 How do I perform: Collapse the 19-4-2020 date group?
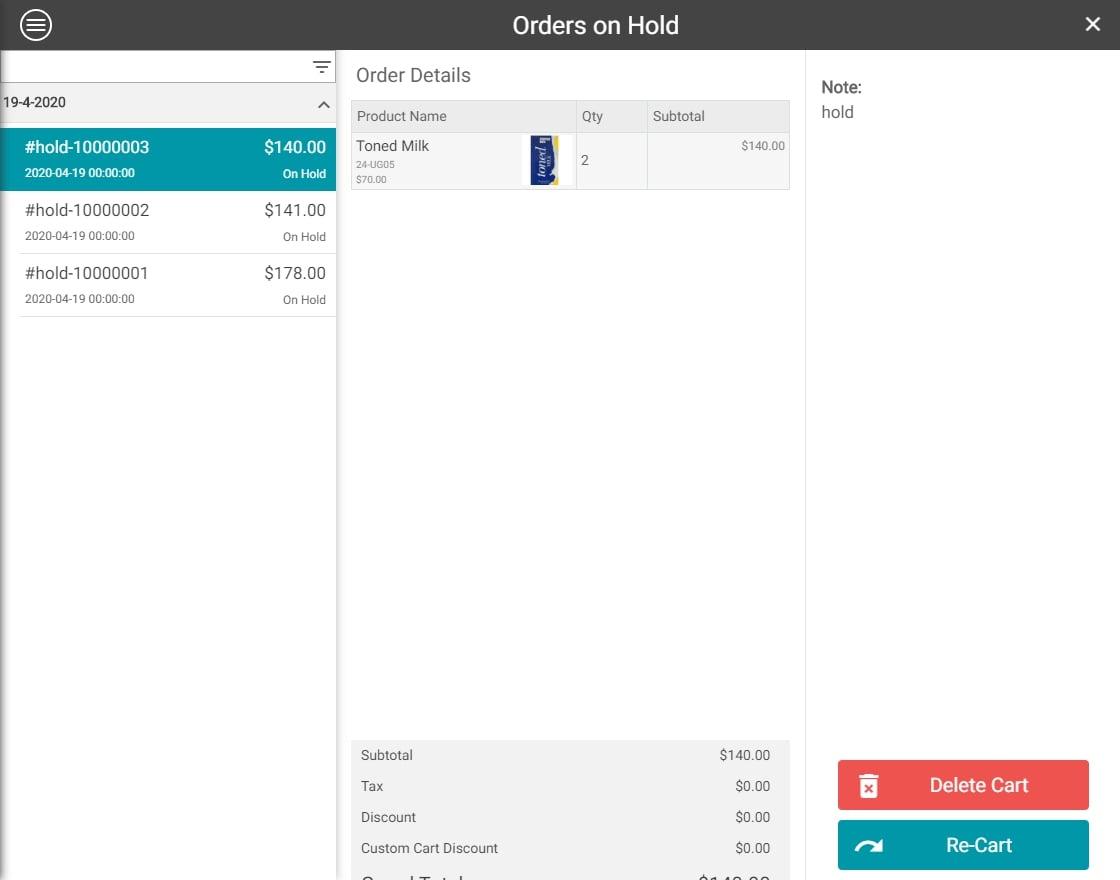click(x=323, y=104)
